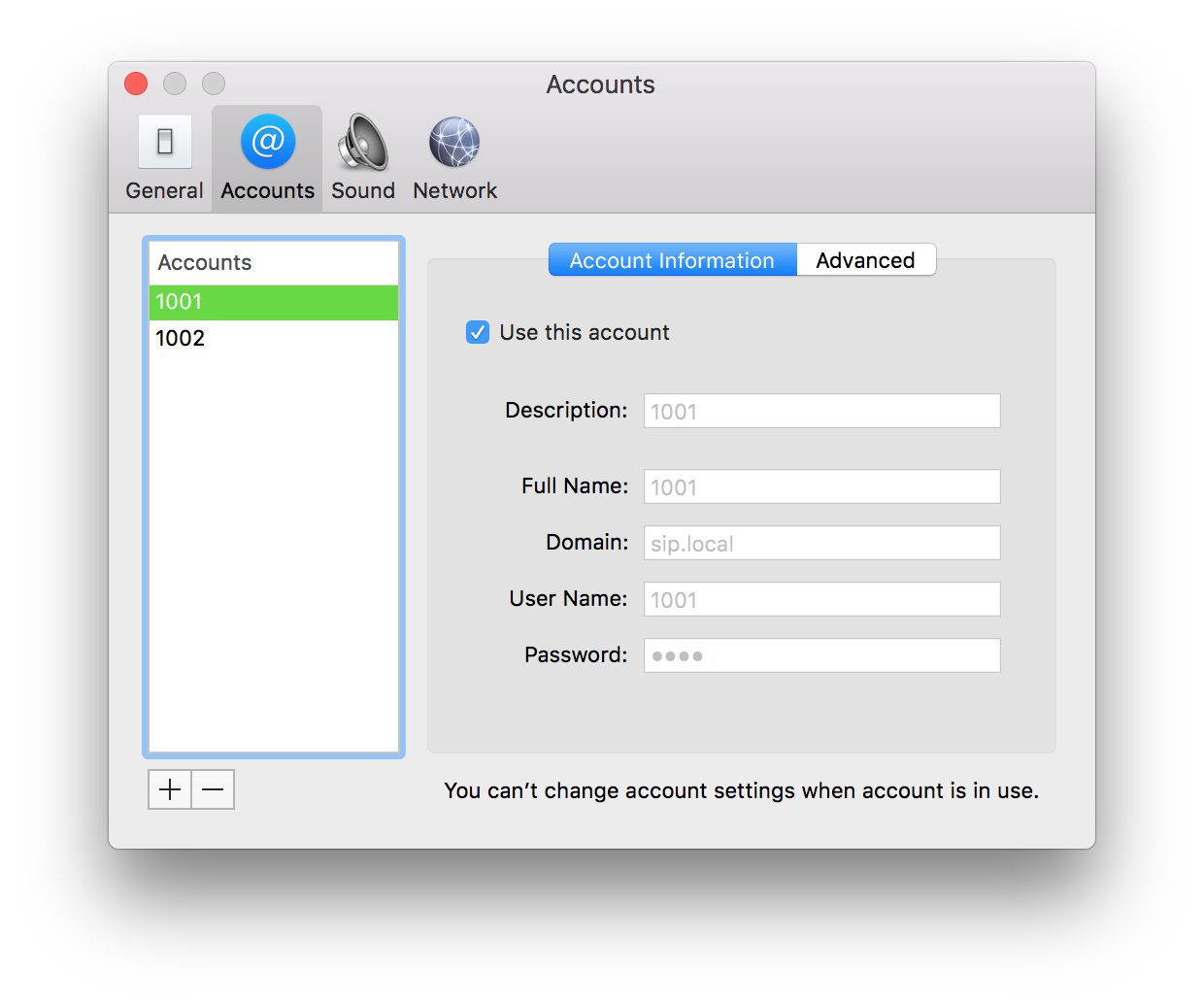Click the Accounts window title text
1204x1004 pixels.
click(x=601, y=84)
